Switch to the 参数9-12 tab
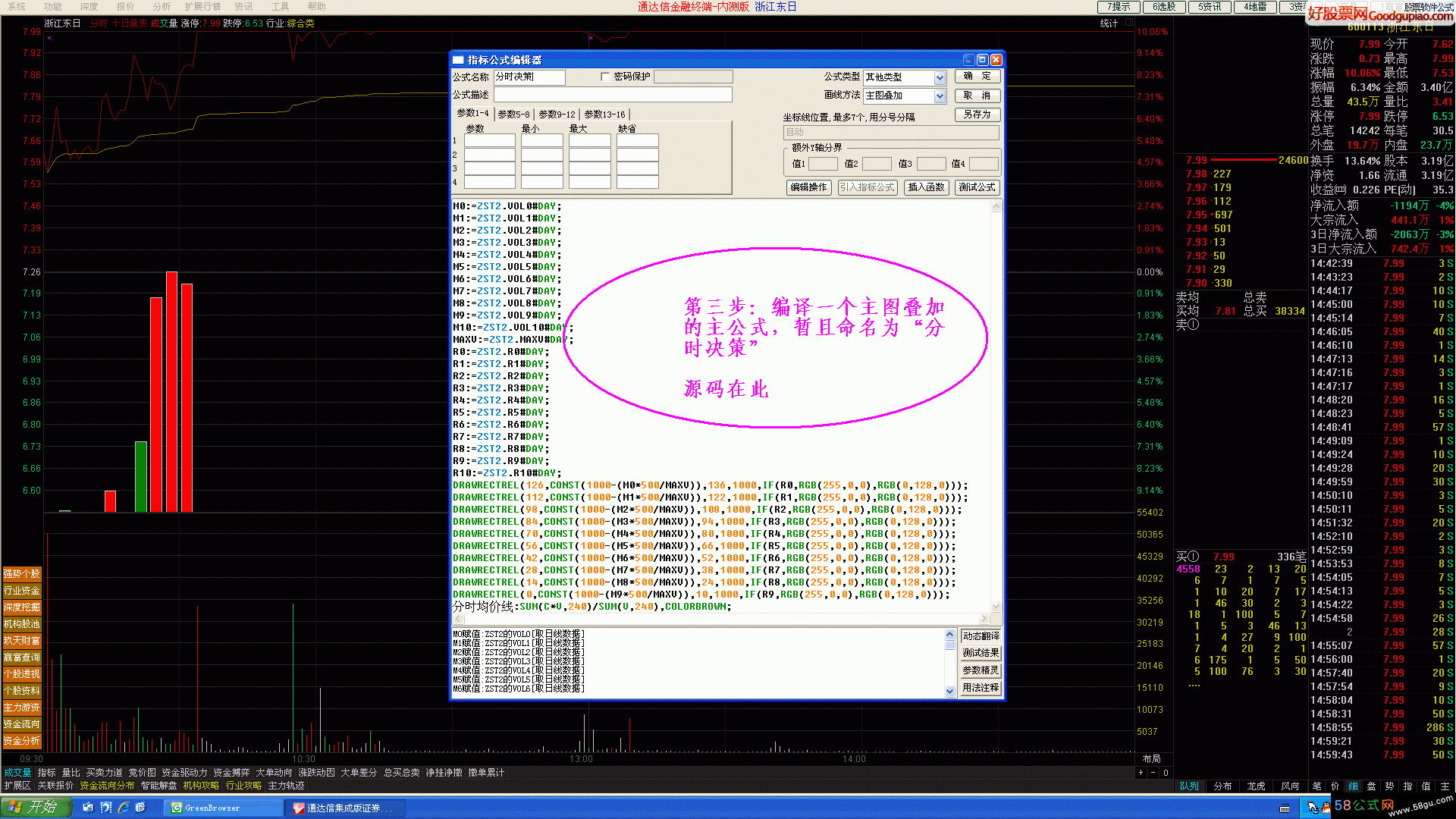Screen dimensions: 1456x819 (x=557, y=115)
